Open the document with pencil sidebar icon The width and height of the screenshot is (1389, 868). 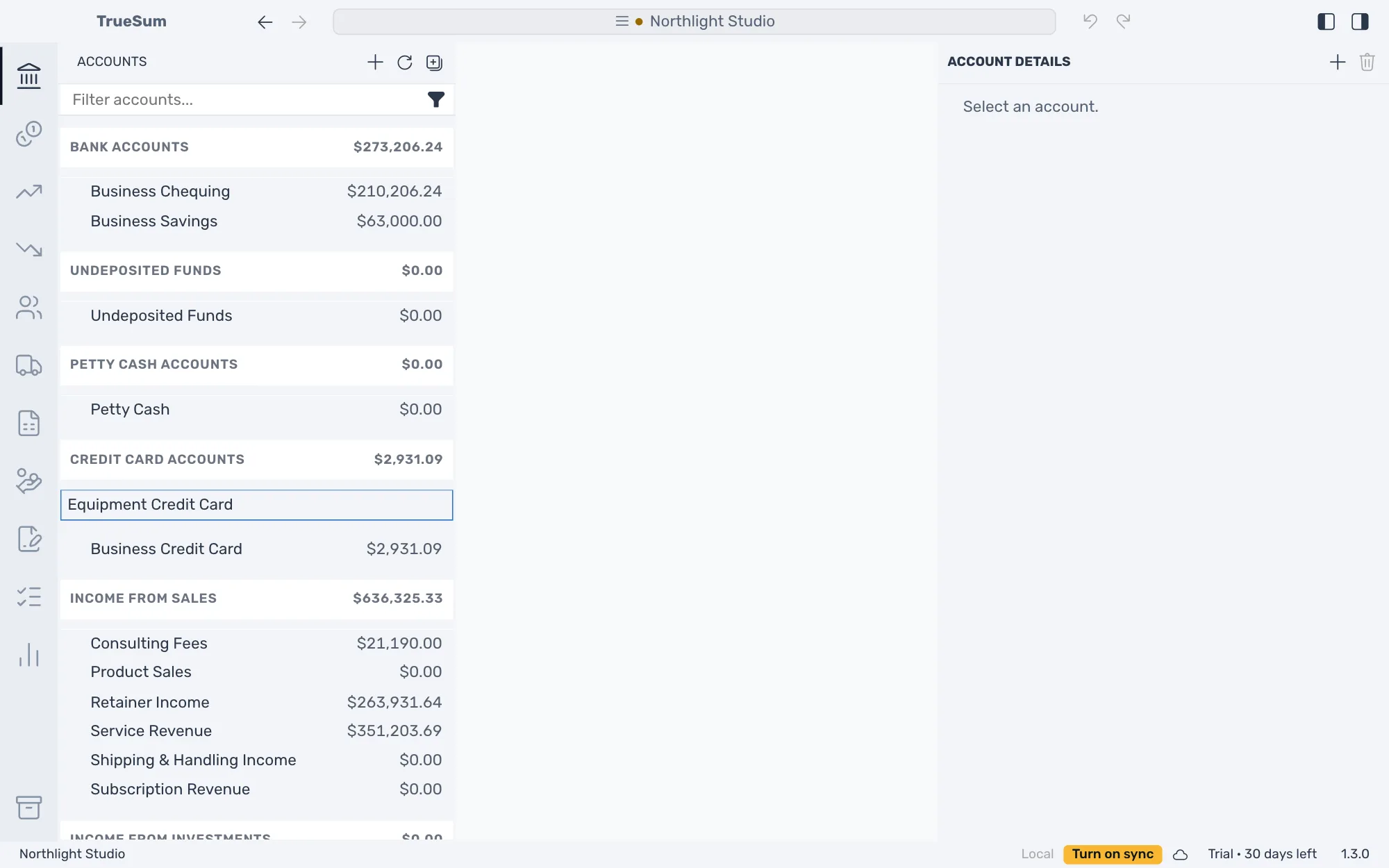[28, 539]
